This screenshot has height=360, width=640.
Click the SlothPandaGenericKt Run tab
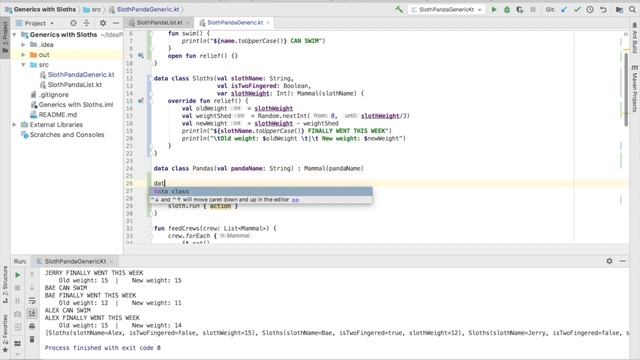(75, 261)
